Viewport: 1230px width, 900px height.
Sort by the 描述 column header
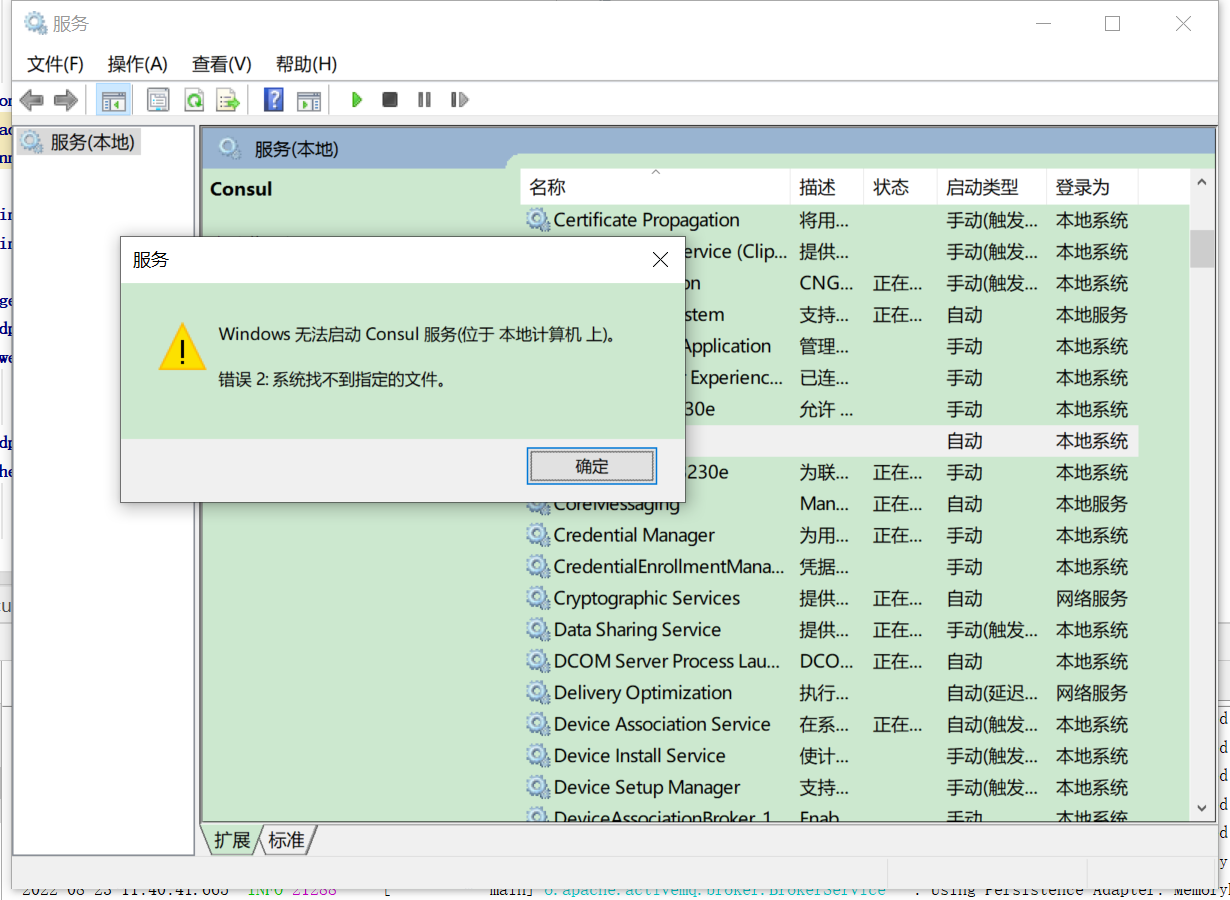pos(827,187)
